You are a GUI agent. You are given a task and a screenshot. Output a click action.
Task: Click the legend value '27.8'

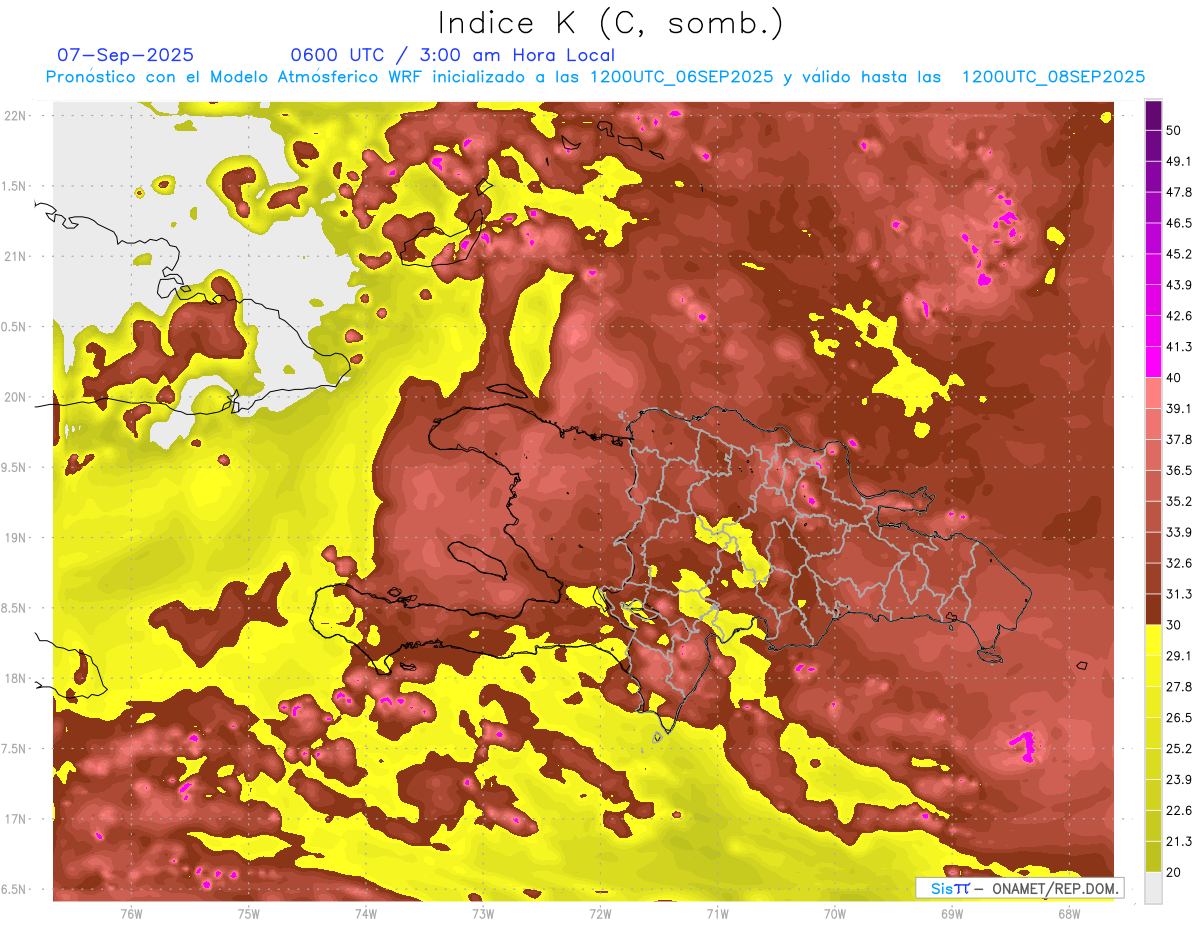pos(1178,687)
